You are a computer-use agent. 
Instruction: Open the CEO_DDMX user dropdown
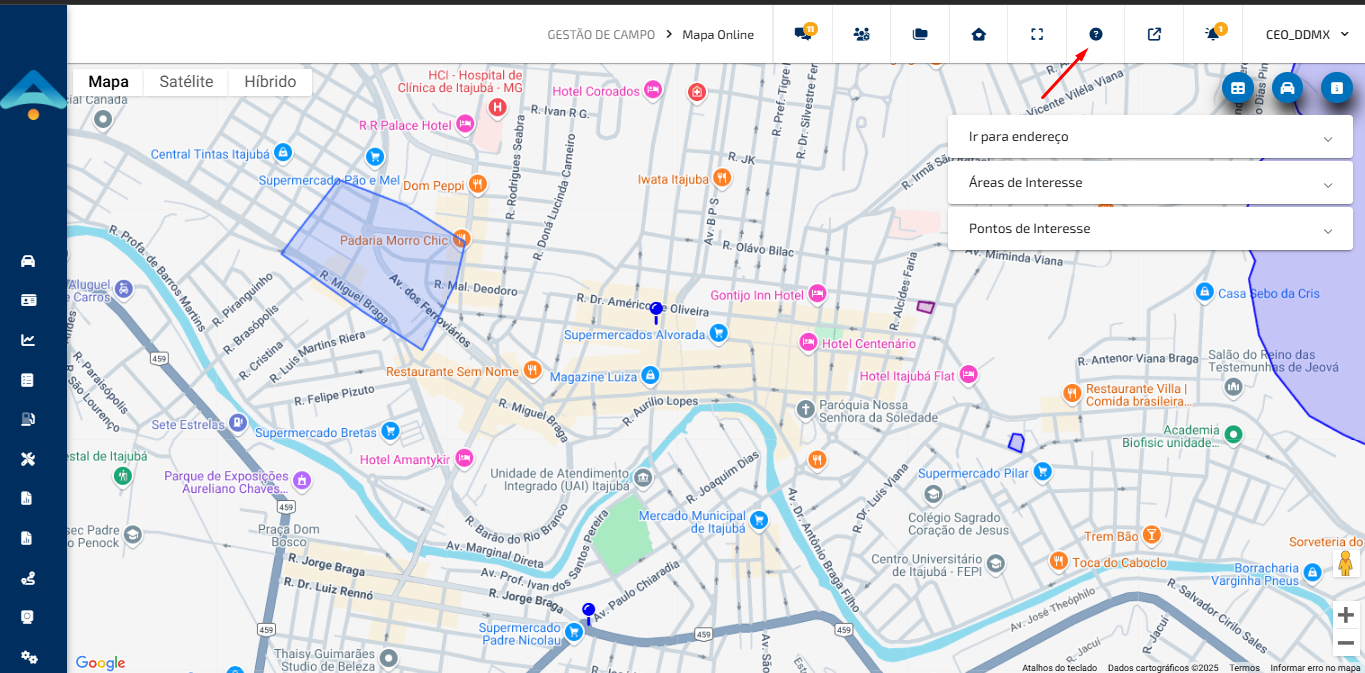(1307, 34)
